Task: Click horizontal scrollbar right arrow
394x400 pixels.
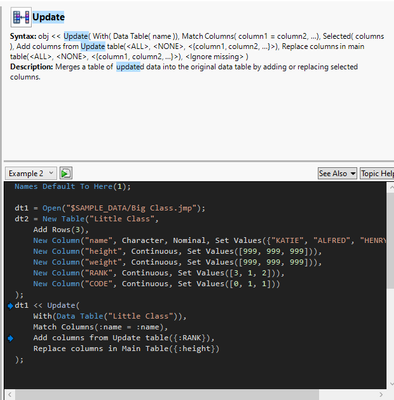Action: 381,395
